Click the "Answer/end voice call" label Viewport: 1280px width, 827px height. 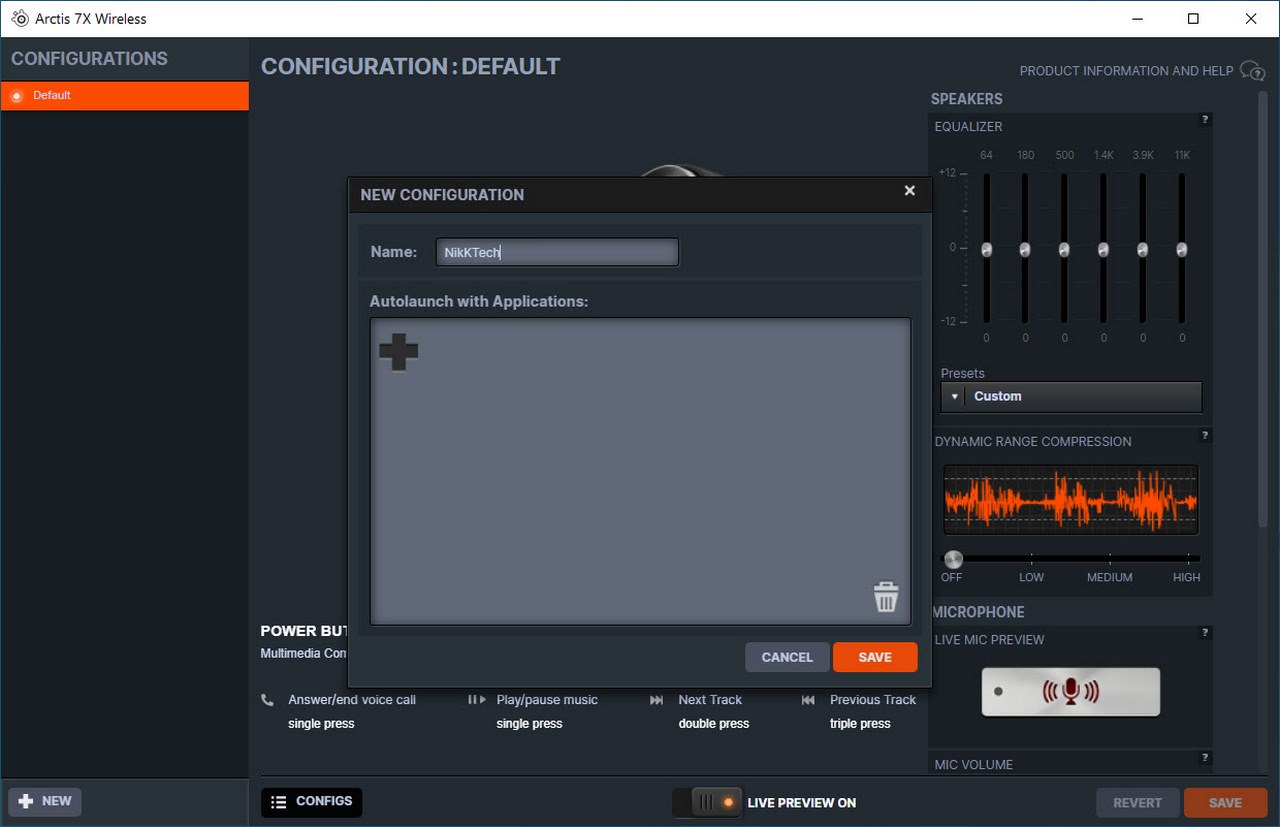[352, 700]
